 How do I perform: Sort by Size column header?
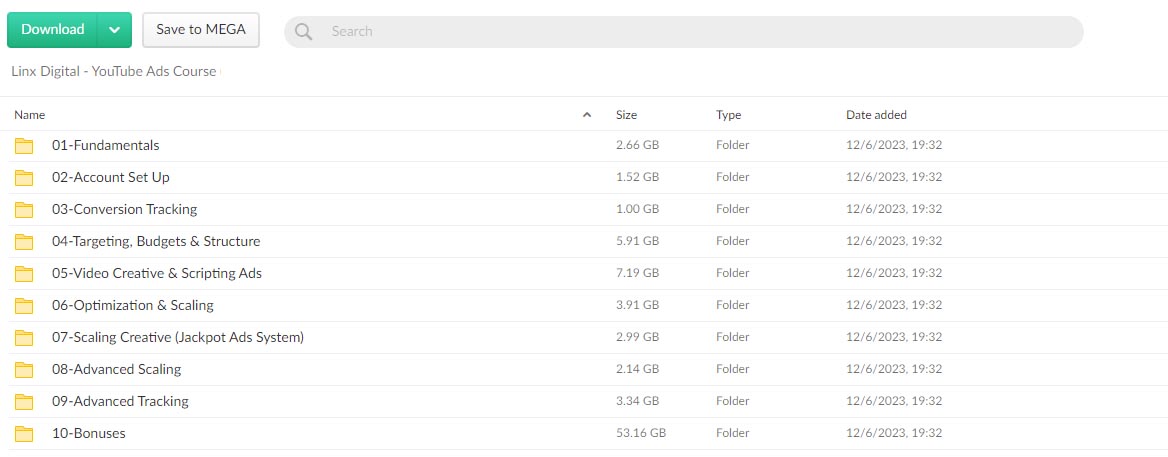pyautogui.click(x=626, y=115)
